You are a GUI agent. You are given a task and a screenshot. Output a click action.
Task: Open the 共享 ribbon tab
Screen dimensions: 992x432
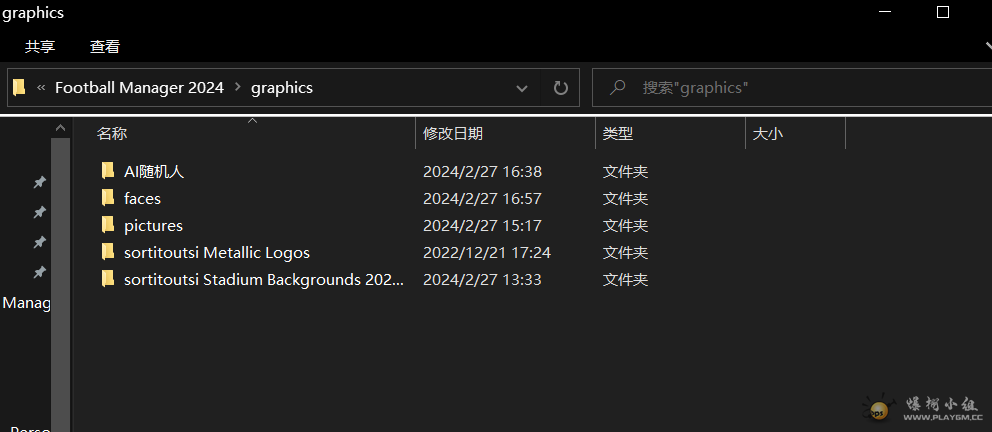pyautogui.click(x=40, y=46)
